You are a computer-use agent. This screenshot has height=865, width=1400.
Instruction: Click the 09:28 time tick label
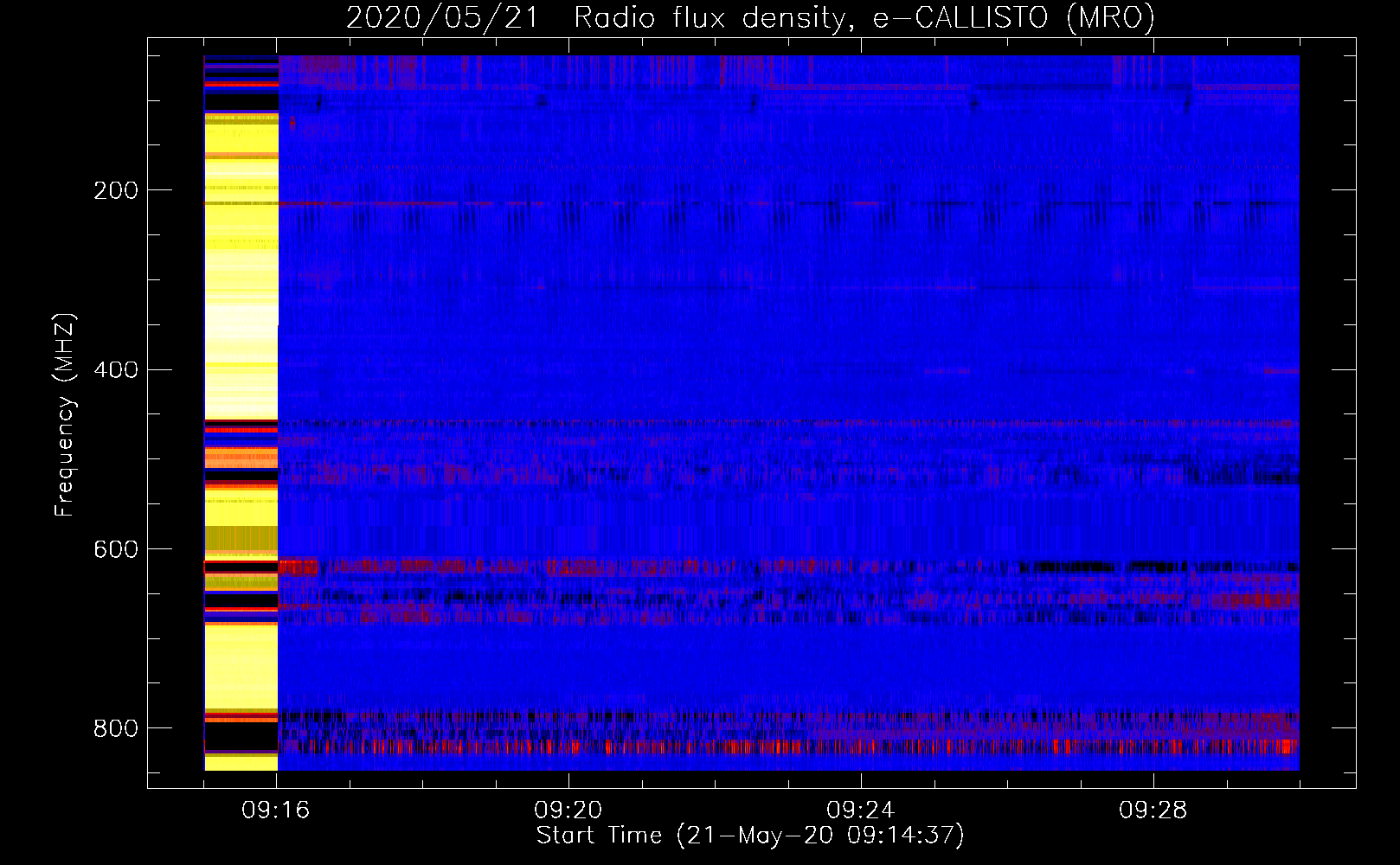click(1153, 811)
